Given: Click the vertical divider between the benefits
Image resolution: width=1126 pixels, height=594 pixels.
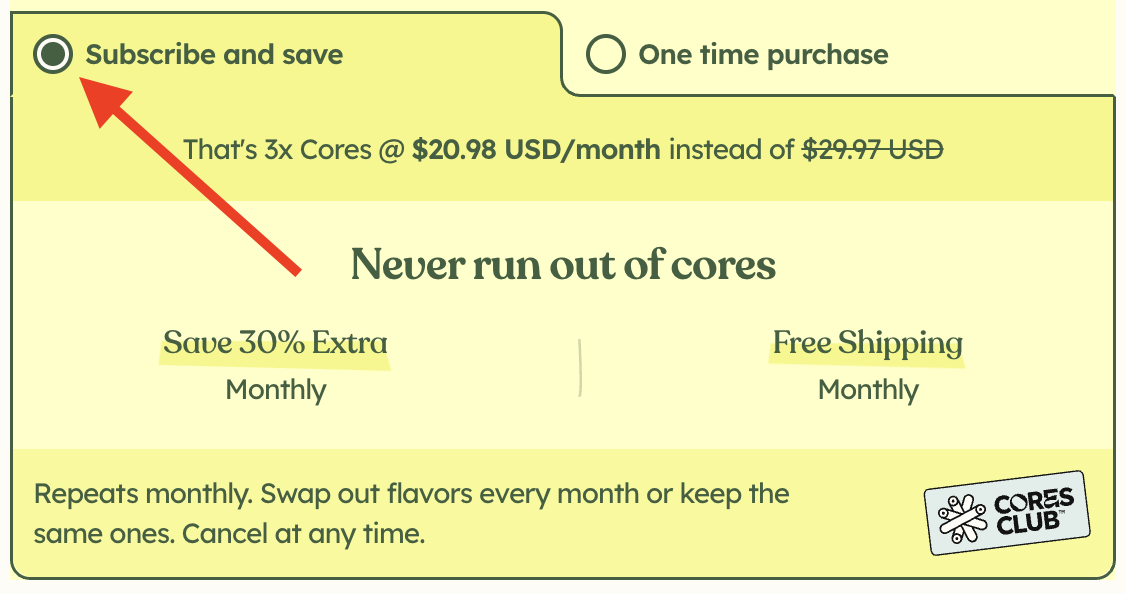Looking at the screenshot, I should (x=580, y=368).
